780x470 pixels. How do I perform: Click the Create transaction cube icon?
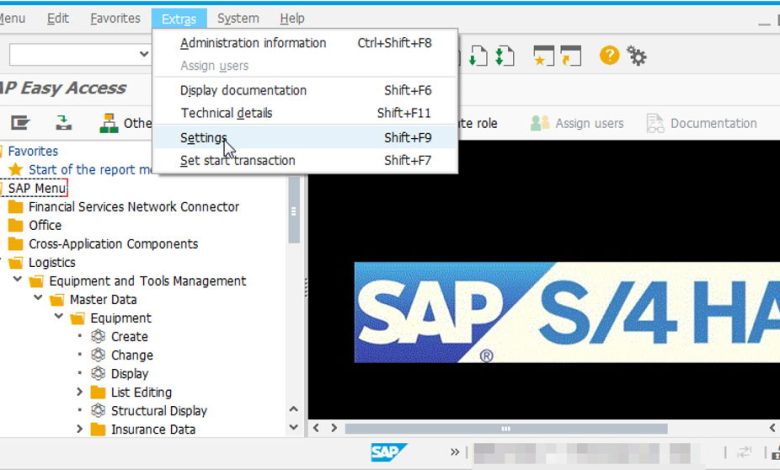(x=98, y=336)
